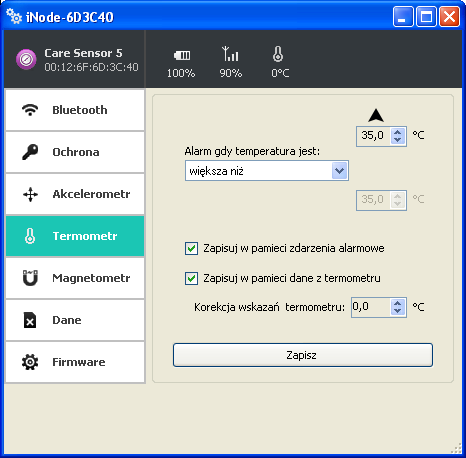
Task: Click the memory card icon beside Dane
Action: click(x=30, y=320)
